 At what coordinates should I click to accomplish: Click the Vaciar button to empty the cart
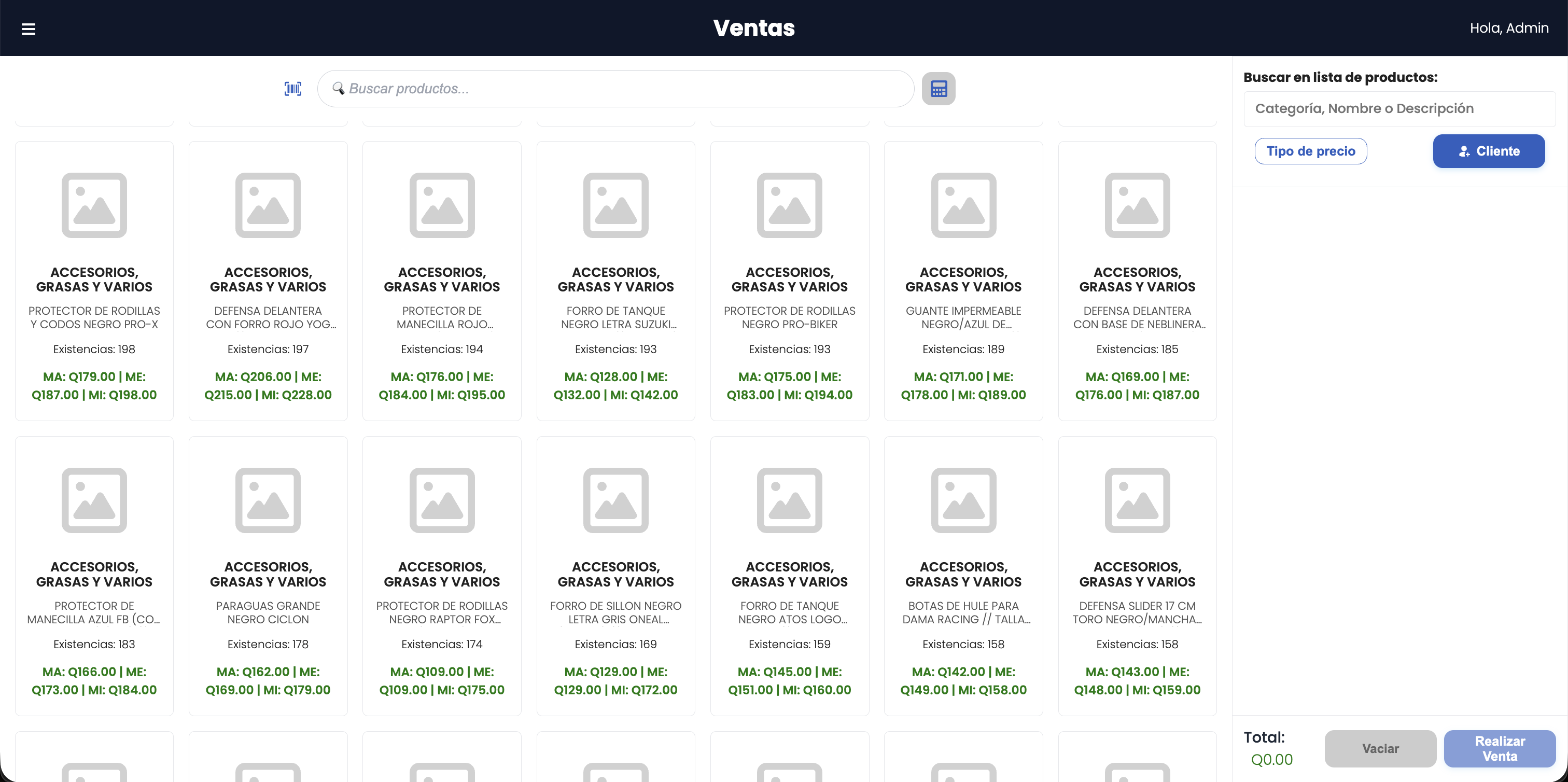1379,748
